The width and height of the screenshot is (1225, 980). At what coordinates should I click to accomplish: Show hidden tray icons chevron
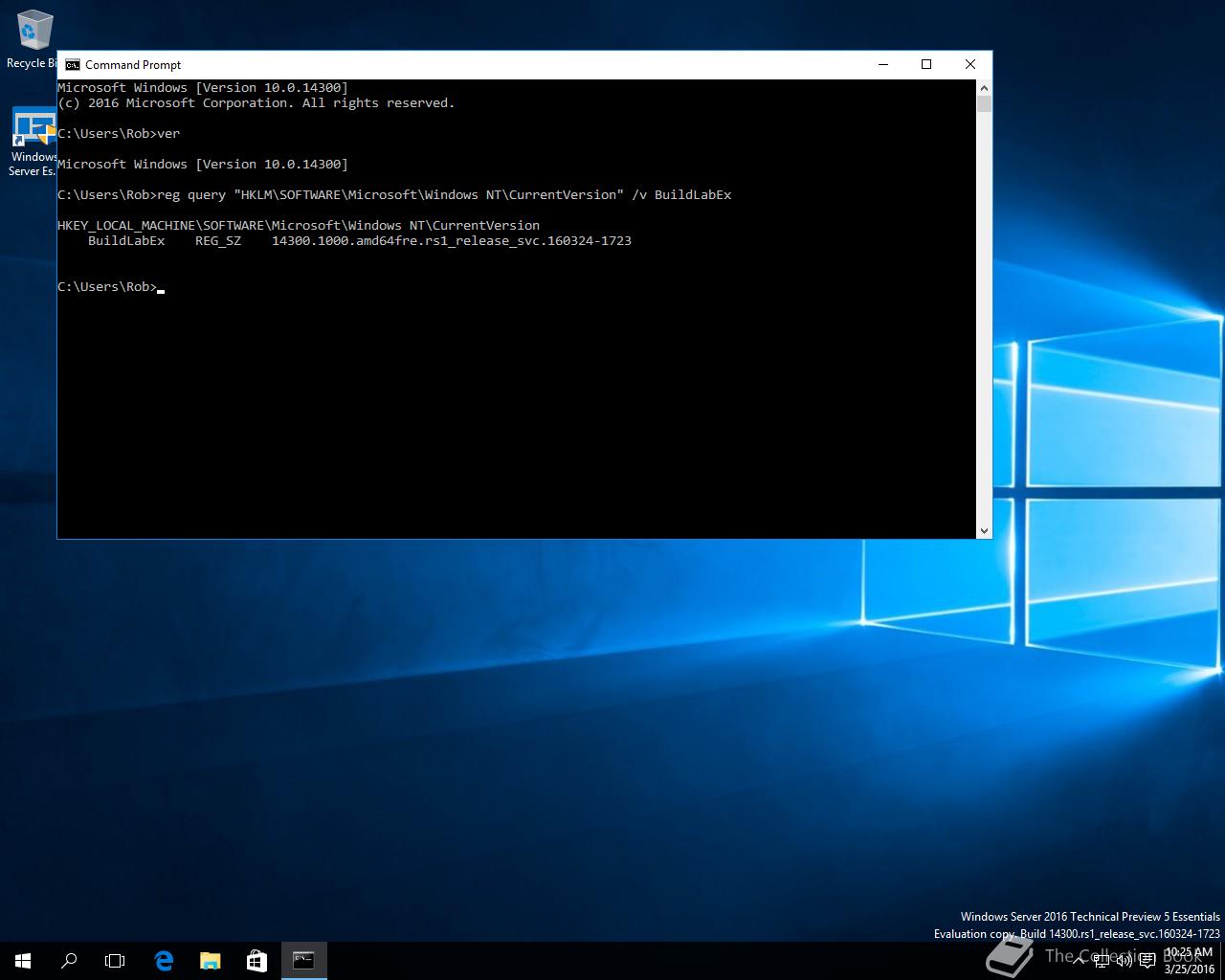point(1079,961)
